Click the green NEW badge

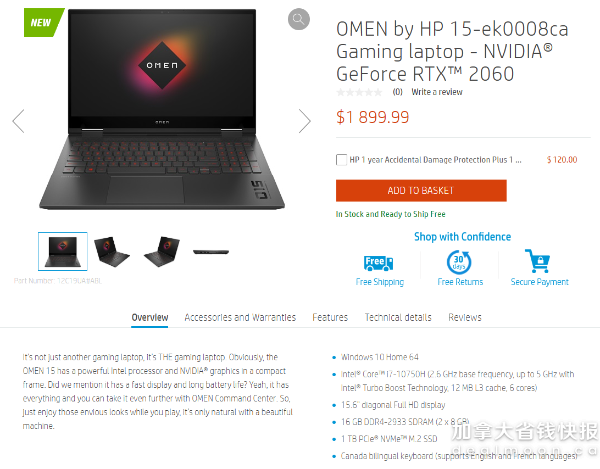point(42,23)
